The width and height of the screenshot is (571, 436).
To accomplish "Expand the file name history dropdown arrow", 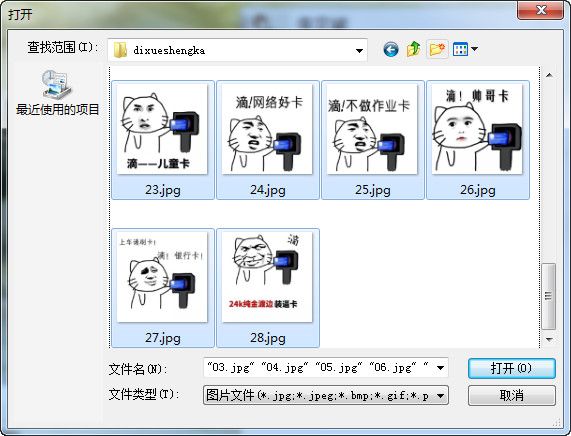I will 441,368.
